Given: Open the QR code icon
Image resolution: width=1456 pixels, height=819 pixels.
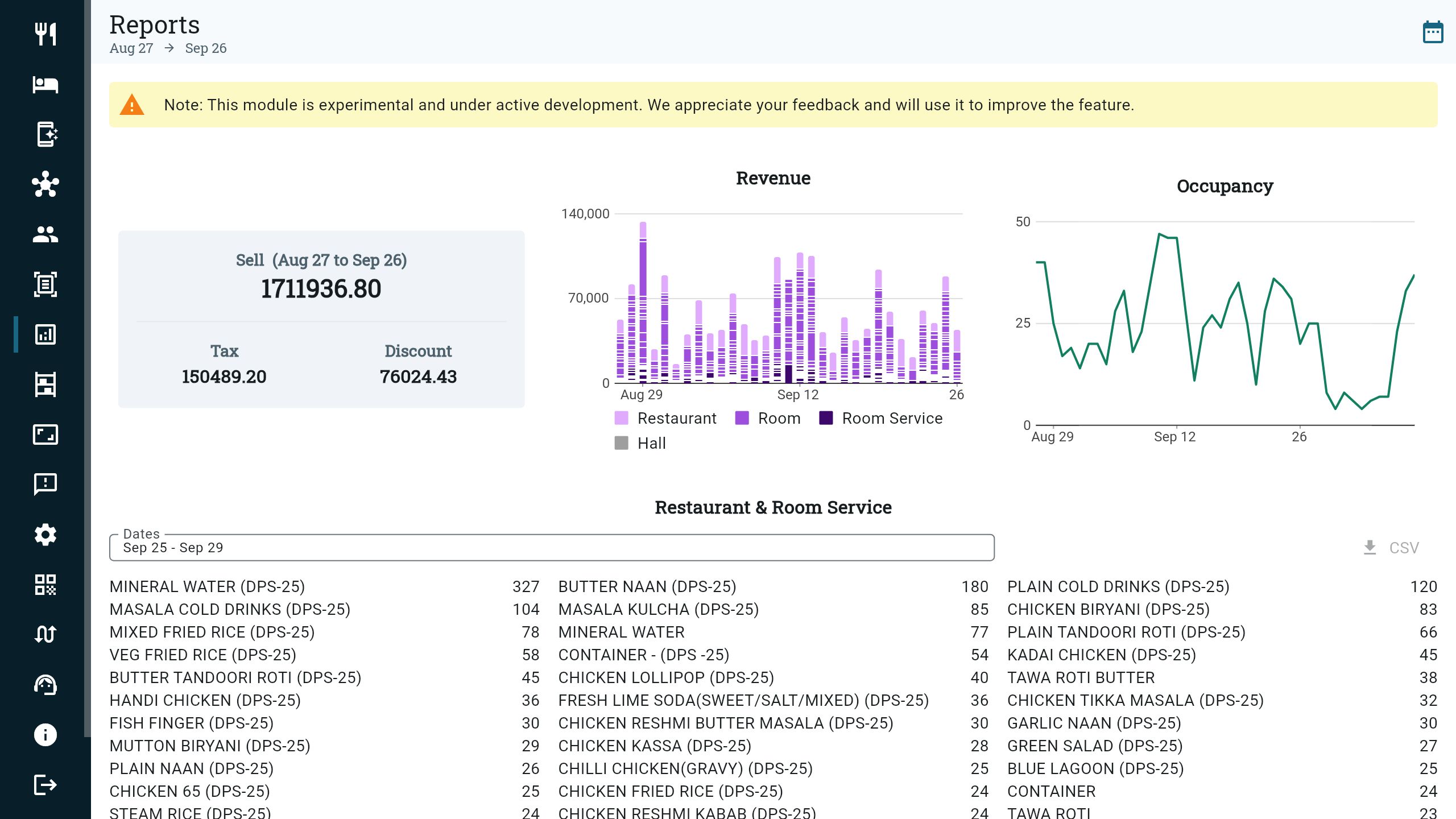Looking at the screenshot, I should point(45,585).
